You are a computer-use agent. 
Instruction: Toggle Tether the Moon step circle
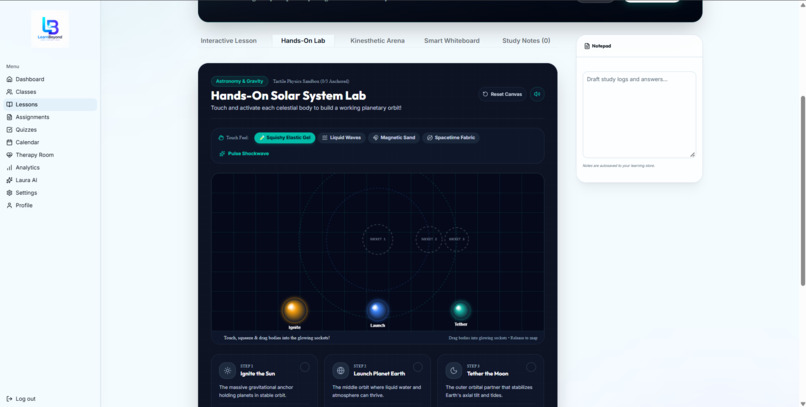(531, 367)
